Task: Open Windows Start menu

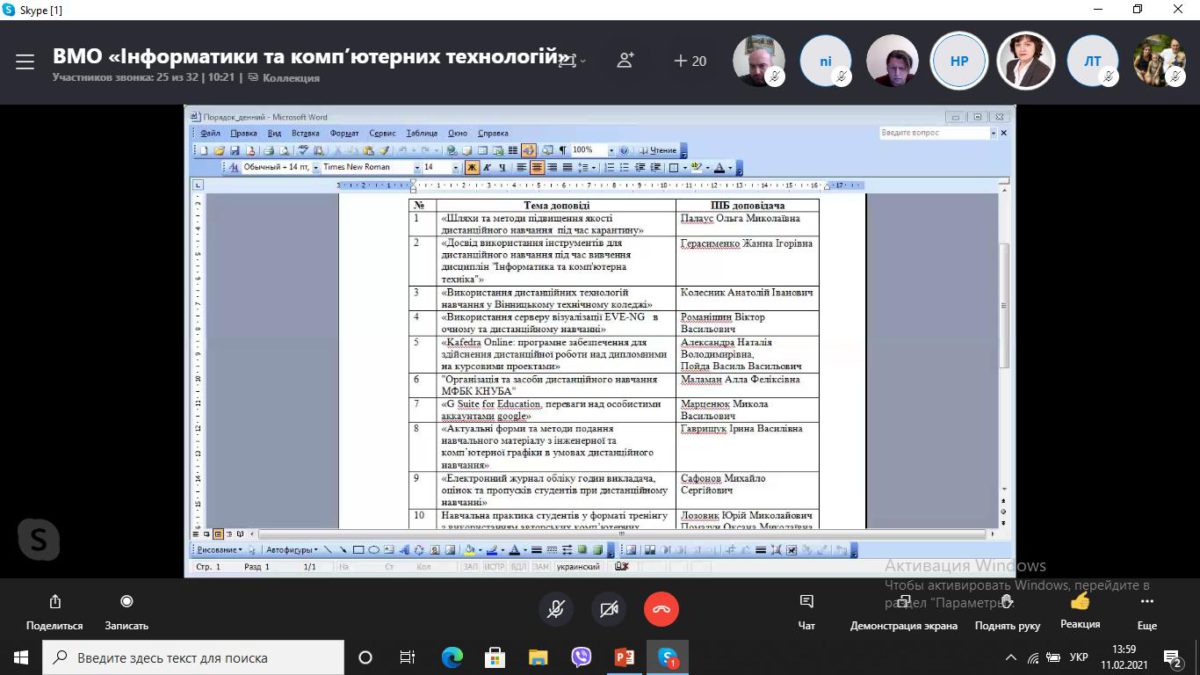Action: click(21, 657)
